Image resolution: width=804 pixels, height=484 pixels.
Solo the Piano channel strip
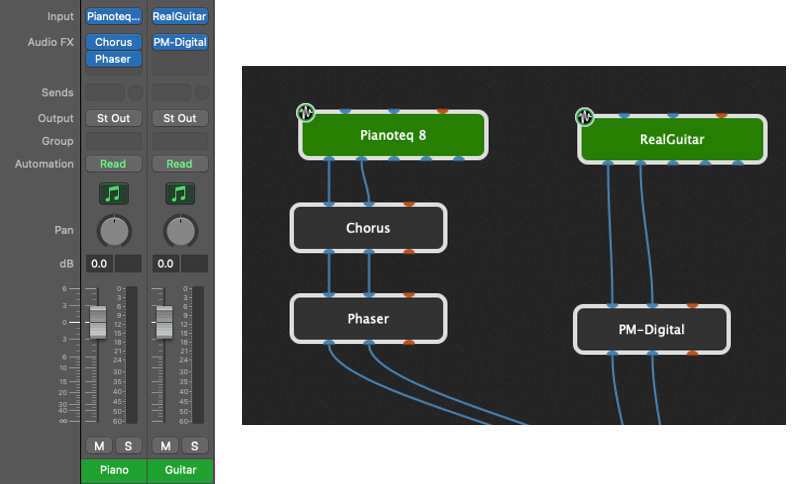[128, 446]
